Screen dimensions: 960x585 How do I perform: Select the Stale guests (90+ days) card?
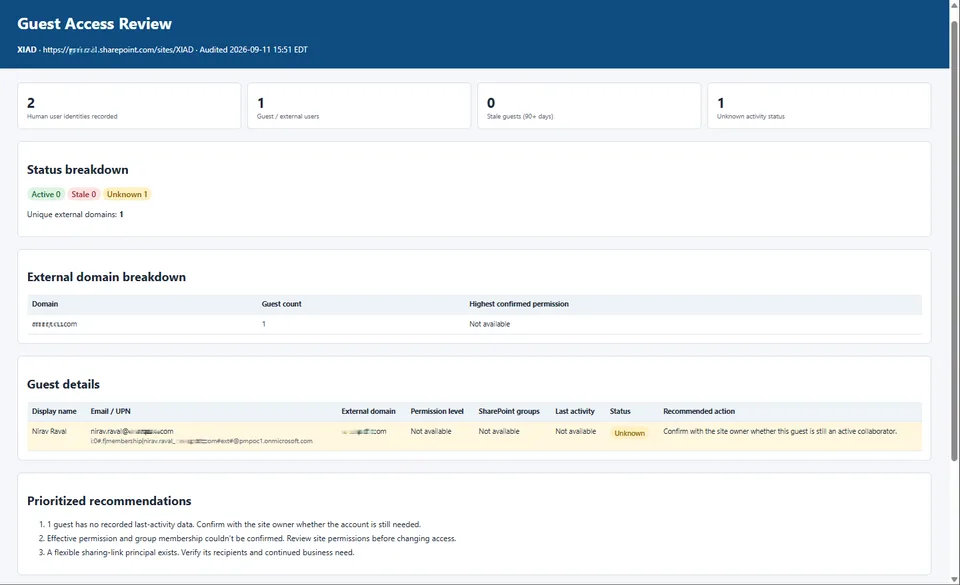coord(589,106)
